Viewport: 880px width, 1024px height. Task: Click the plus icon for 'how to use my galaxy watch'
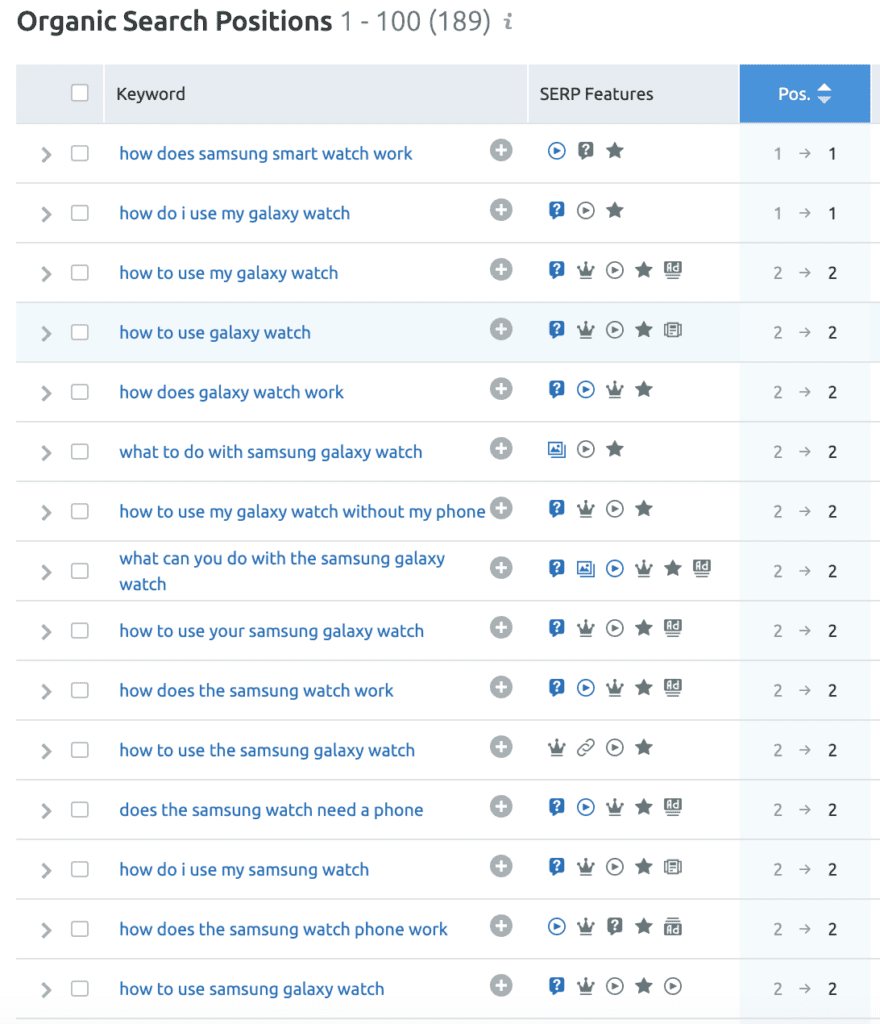click(501, 270)
